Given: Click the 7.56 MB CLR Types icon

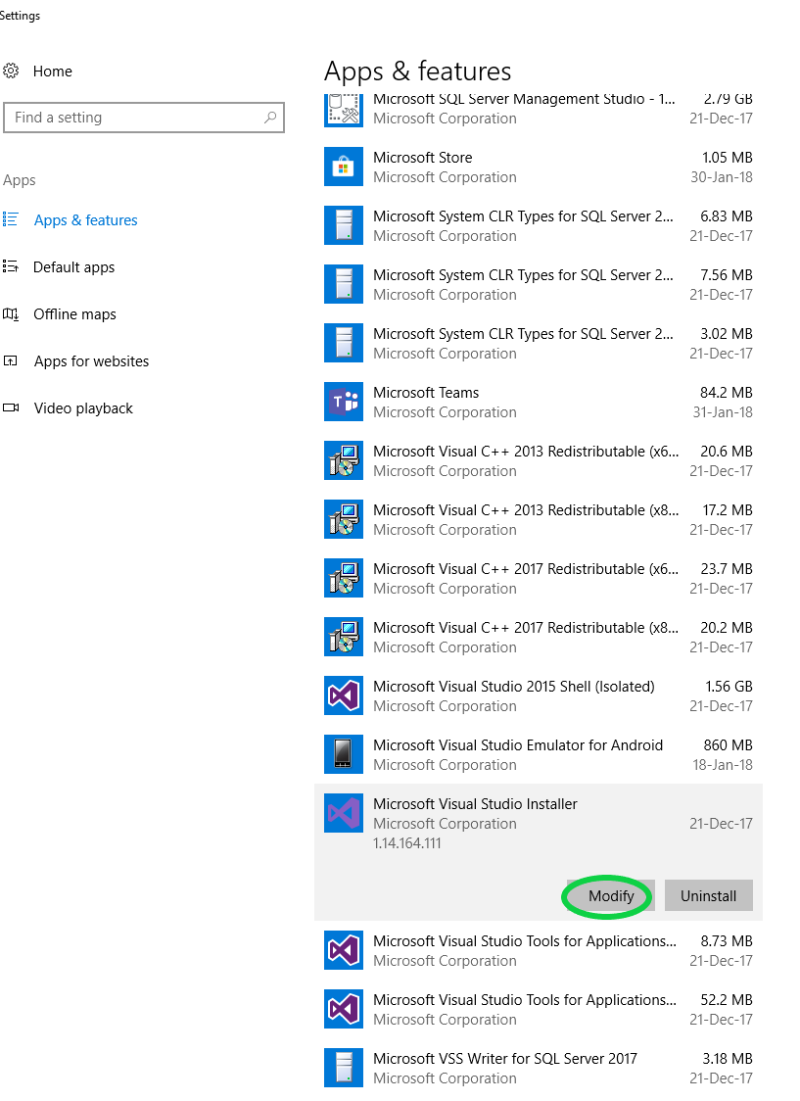Looking at the screenshot, I should pyautogui.click(x=343, y=284).
